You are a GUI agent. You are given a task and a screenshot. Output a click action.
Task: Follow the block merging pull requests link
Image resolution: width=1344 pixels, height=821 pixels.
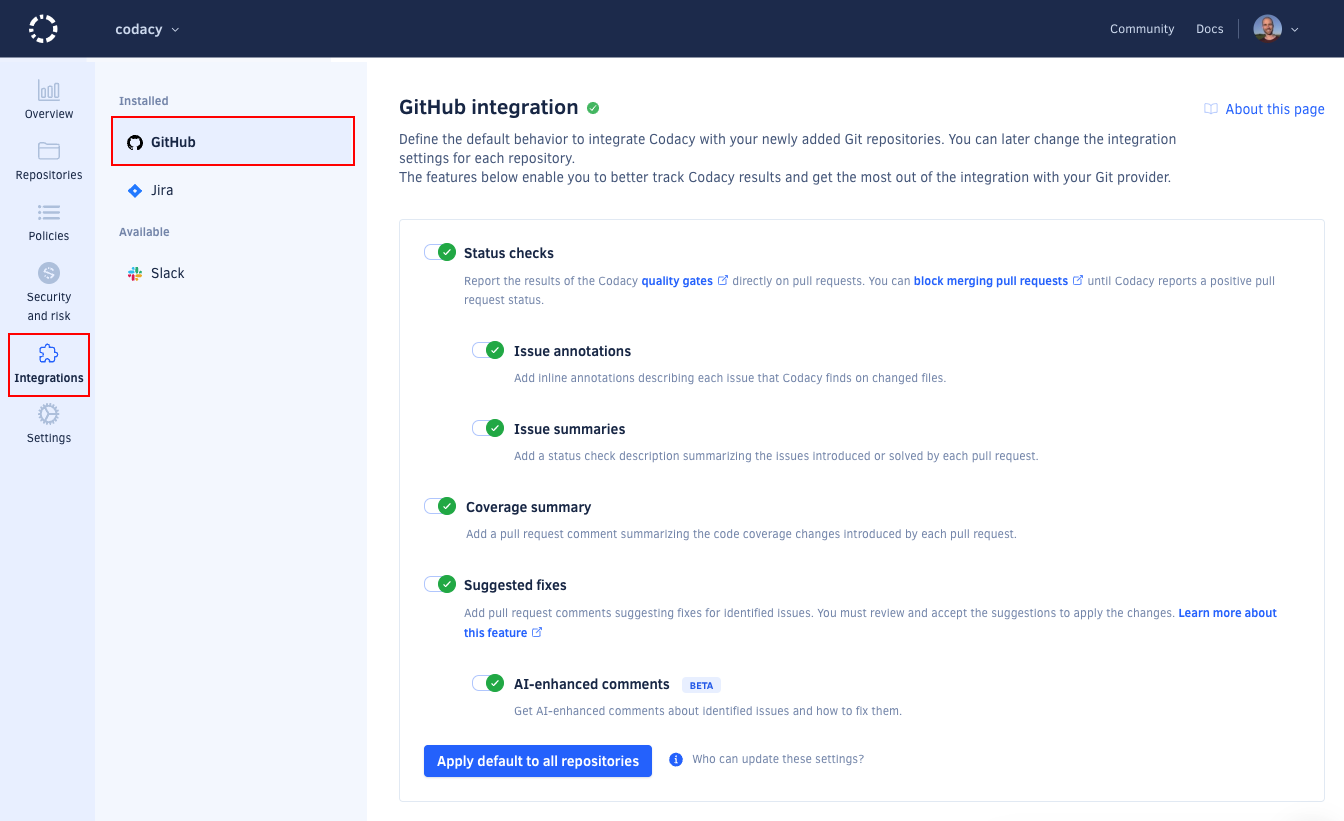991,281
